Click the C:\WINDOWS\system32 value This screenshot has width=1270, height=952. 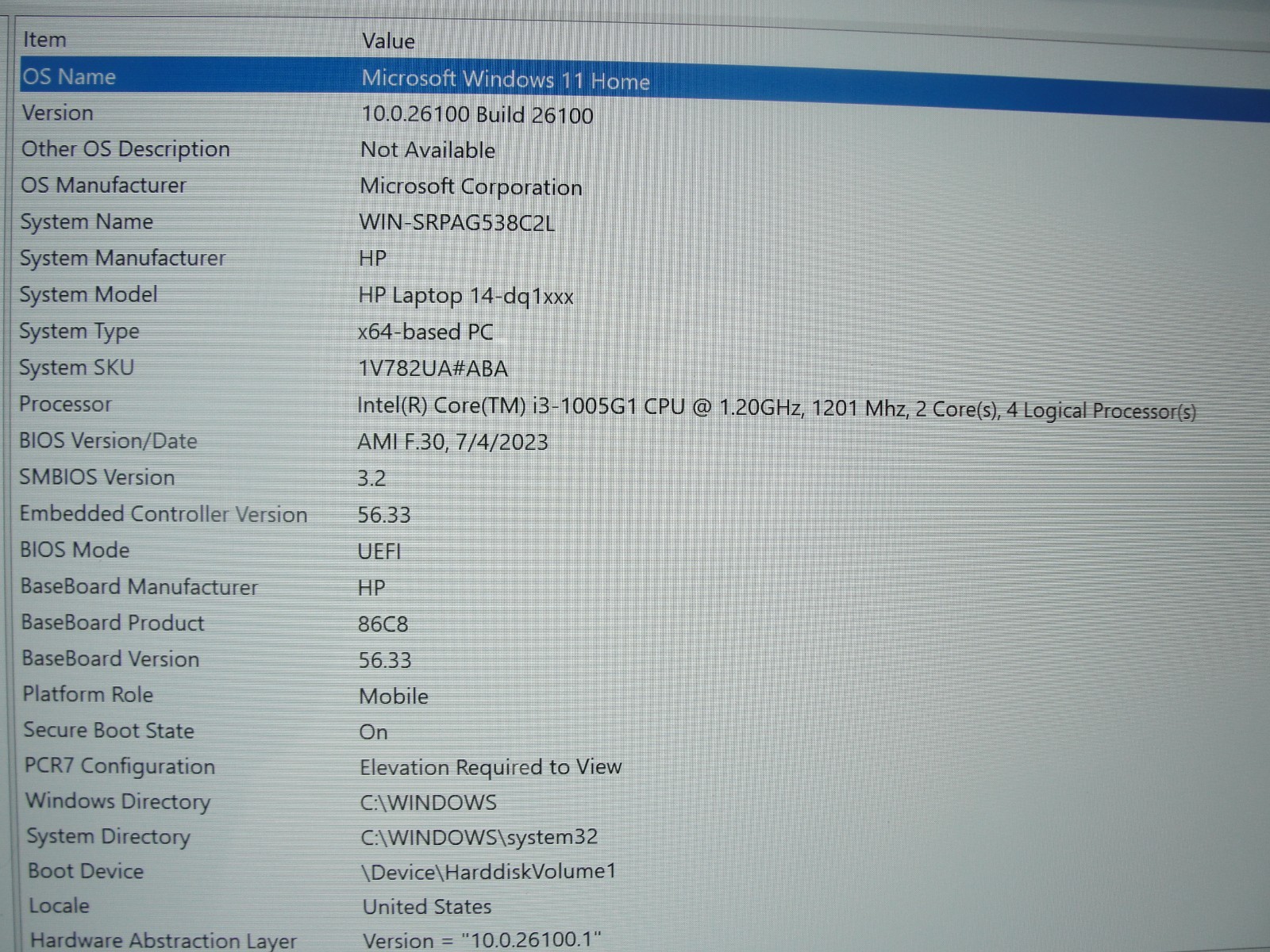[479, 838]
